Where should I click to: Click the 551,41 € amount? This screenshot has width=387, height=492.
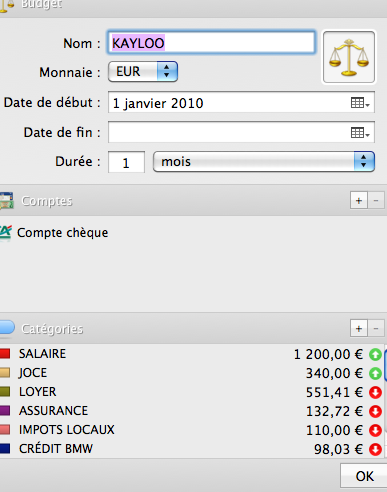[334, 392]
